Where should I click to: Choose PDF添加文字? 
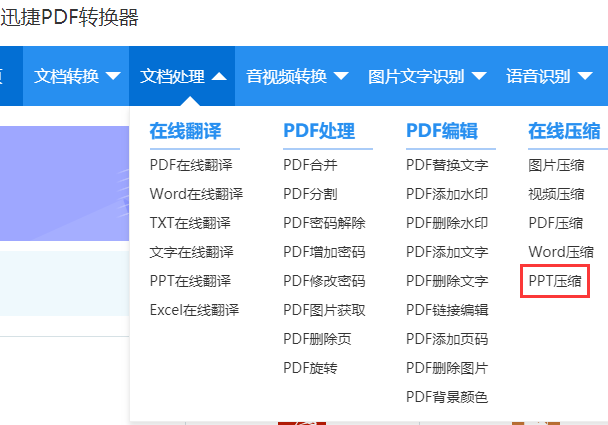(447, 252)
